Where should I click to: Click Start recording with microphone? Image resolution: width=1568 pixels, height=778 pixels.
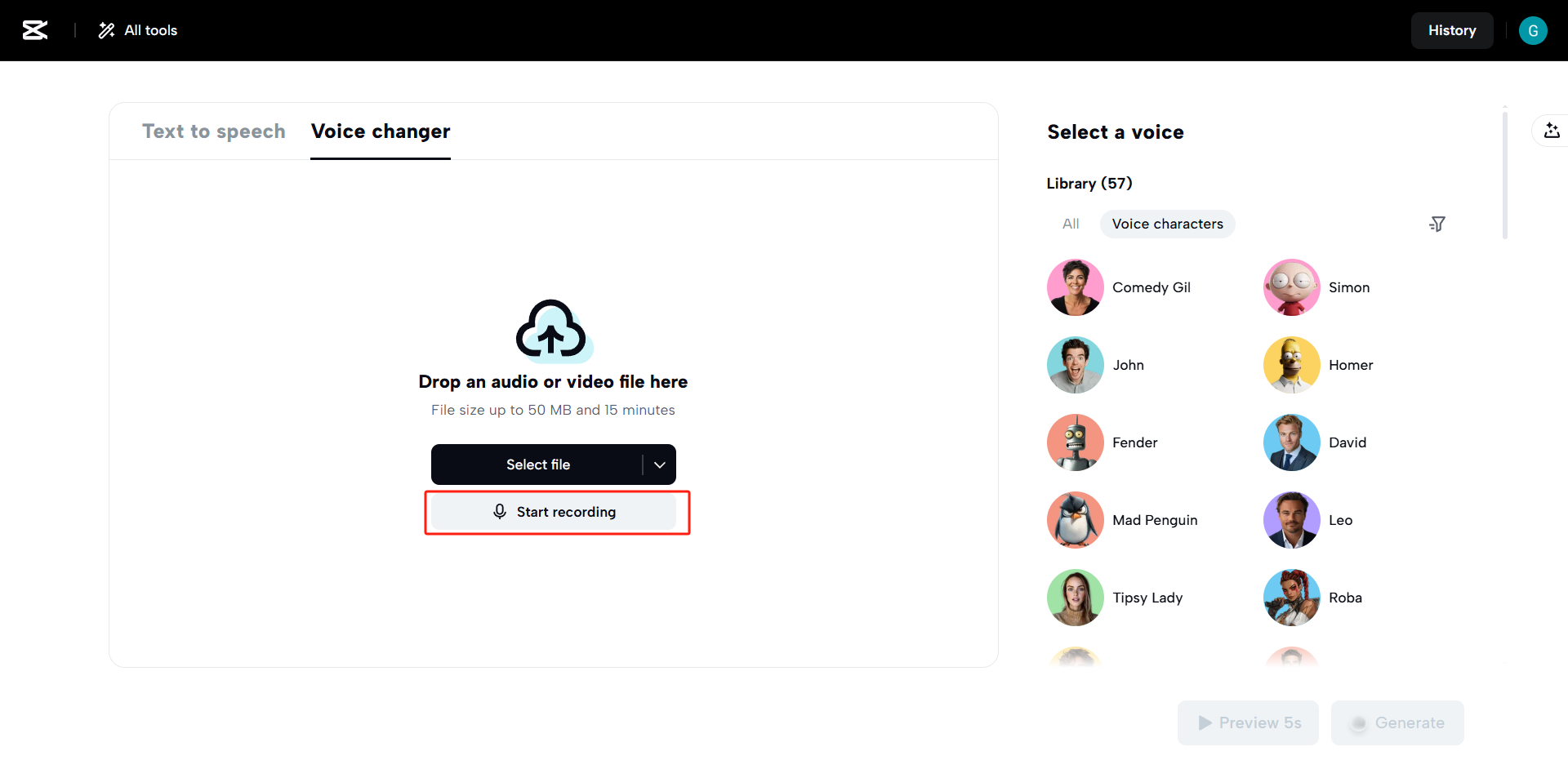click(554, 512)
